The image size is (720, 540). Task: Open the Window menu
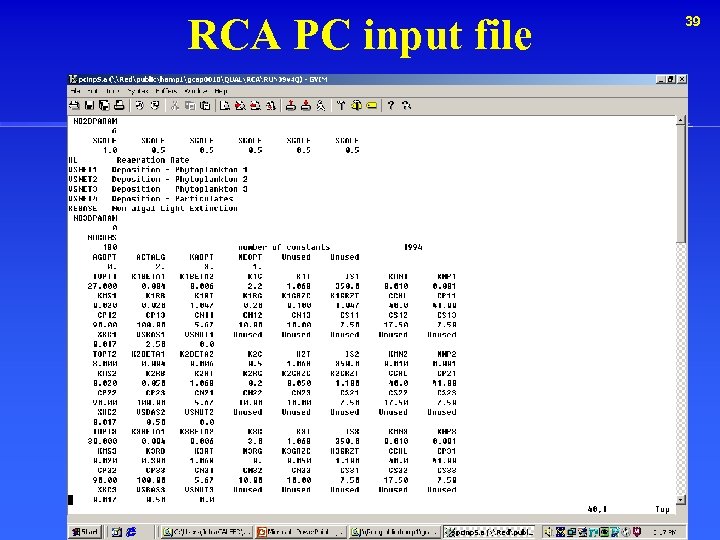click(x=196, y=91)
